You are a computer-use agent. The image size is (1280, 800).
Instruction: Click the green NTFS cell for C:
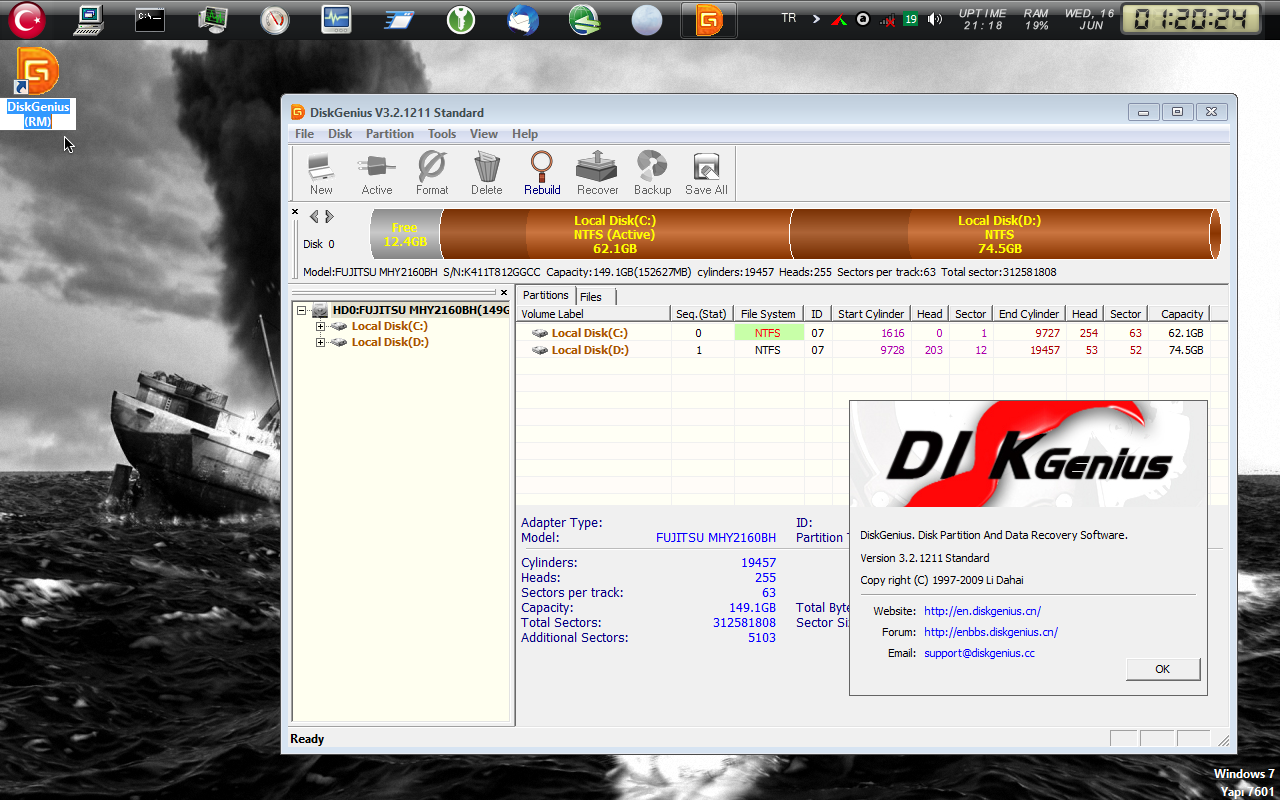pyautogui.click(x=768, y=333)
